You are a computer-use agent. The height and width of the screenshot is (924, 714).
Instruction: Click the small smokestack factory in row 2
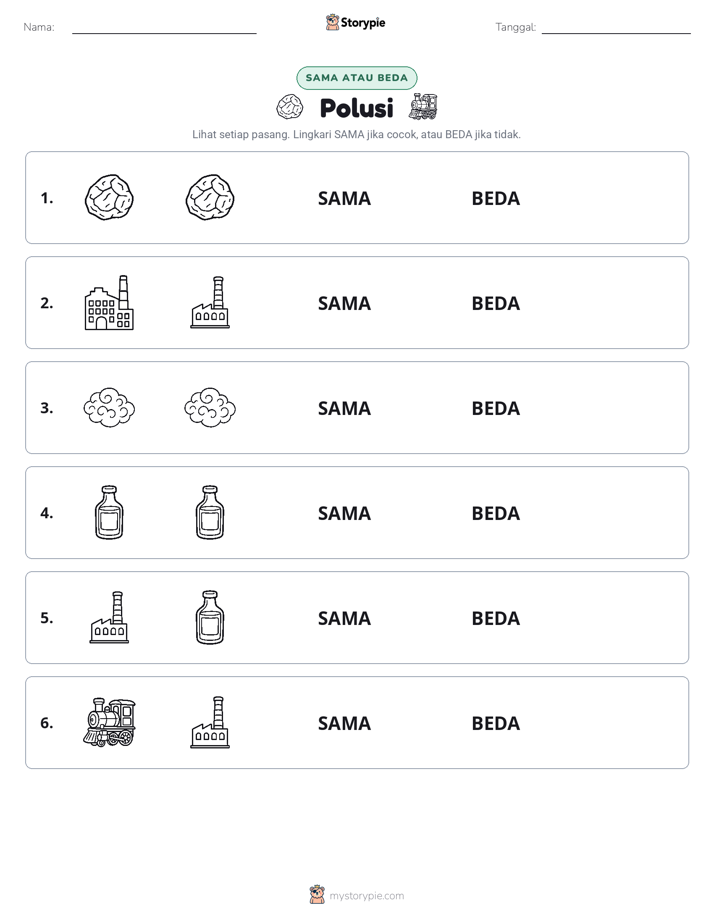[210, 302]
